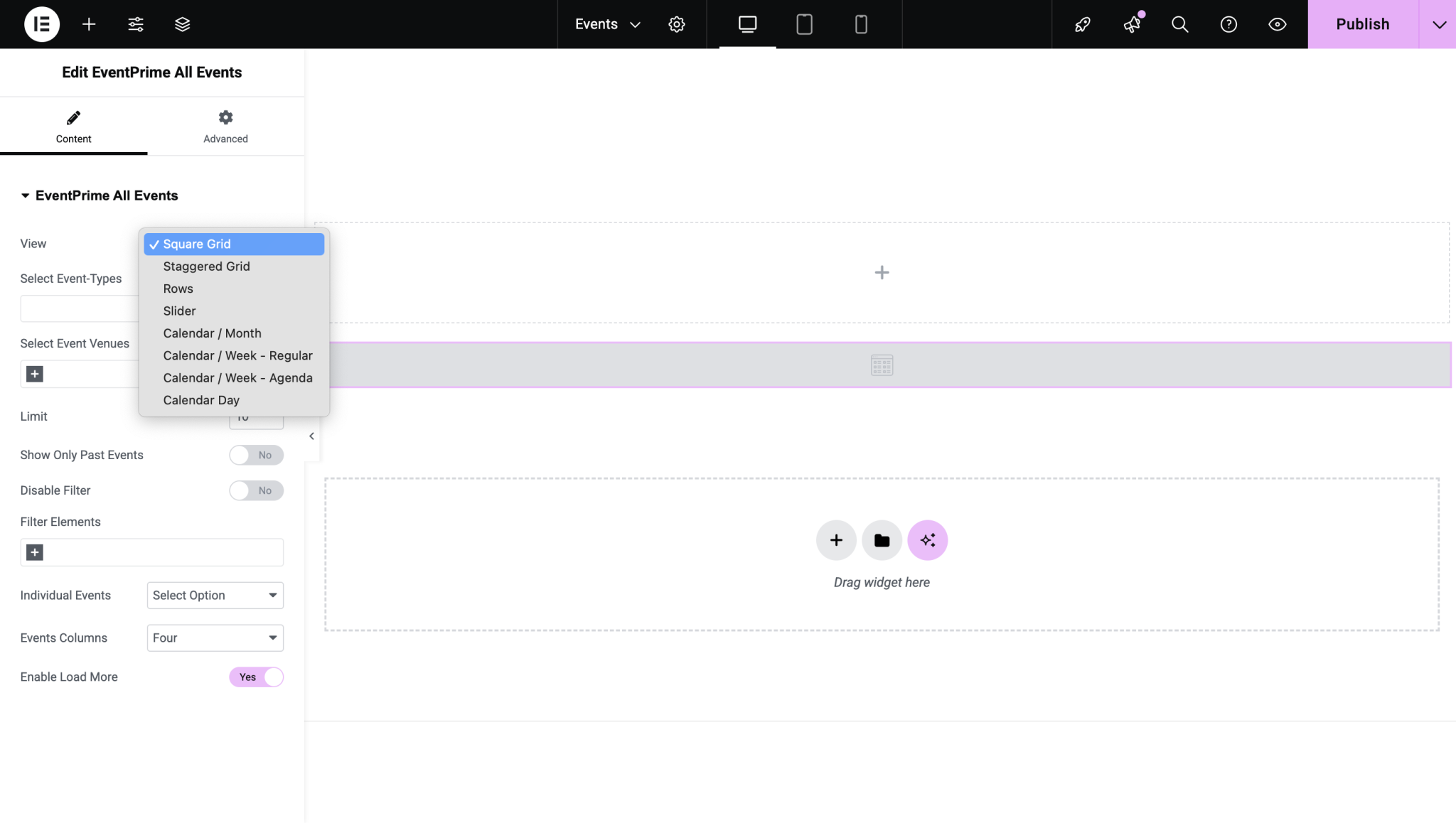Switch to tablet preview mode
The width and height of the screenshot is (1456, 823).
[804, 23]
